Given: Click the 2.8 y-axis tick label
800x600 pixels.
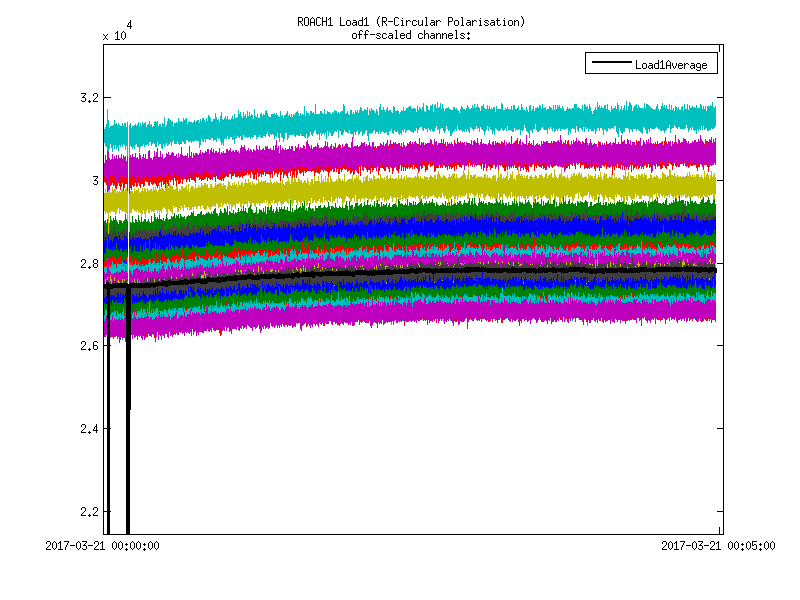Looking at the screenshot, I should (x=88, y=264).
